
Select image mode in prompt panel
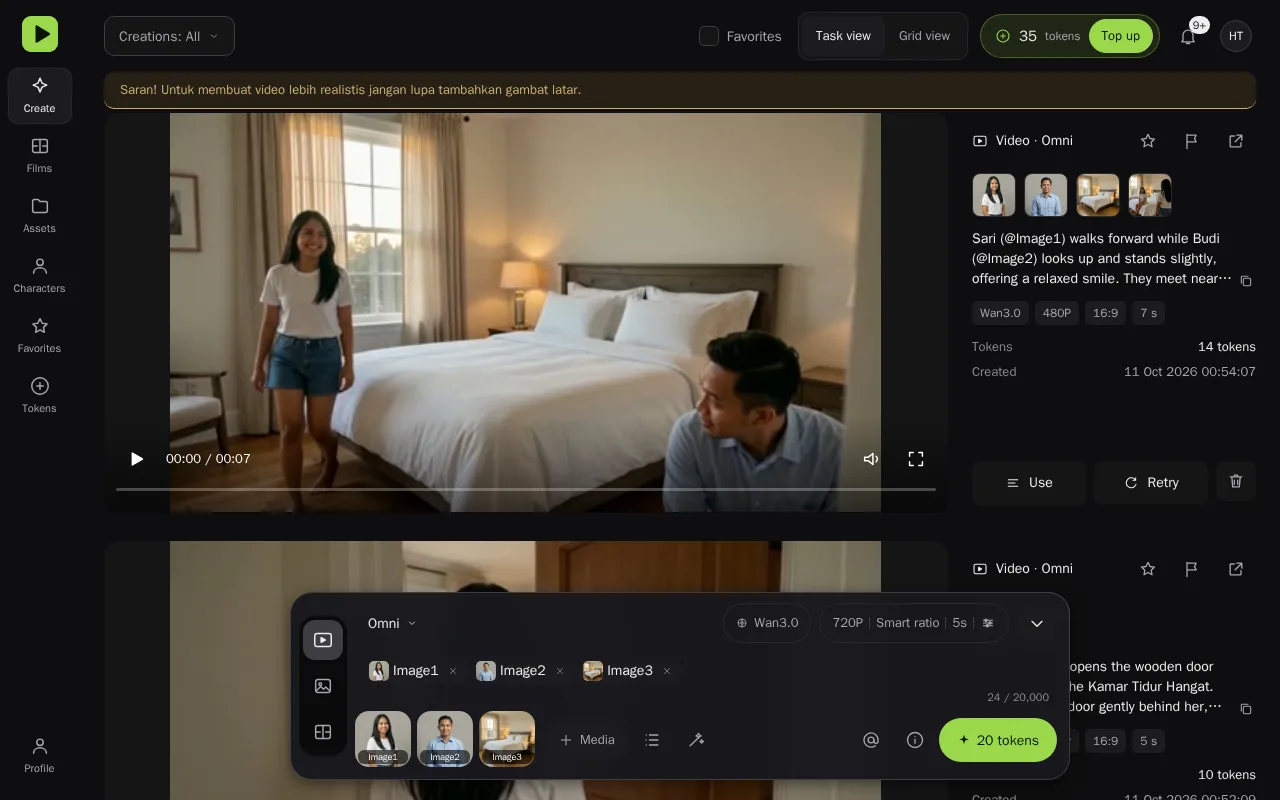click(x=323, y=686)
